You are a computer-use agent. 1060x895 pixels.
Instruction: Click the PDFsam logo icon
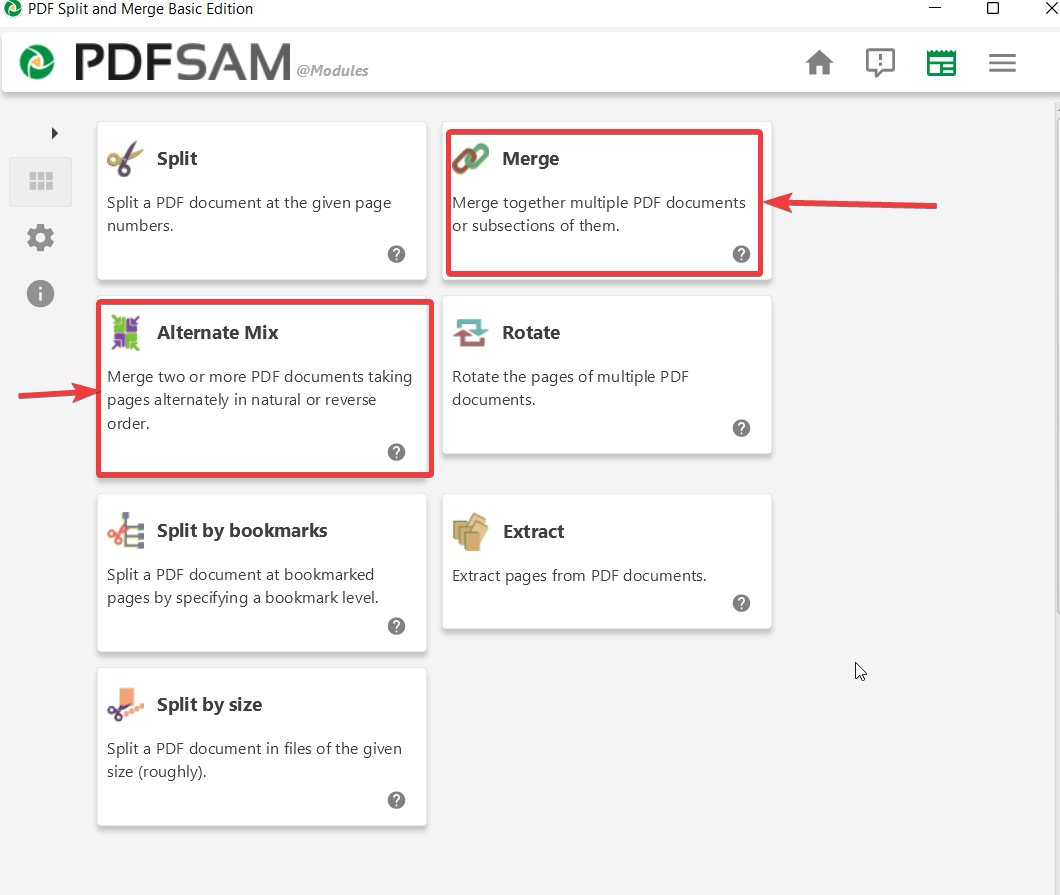[37, 62]
